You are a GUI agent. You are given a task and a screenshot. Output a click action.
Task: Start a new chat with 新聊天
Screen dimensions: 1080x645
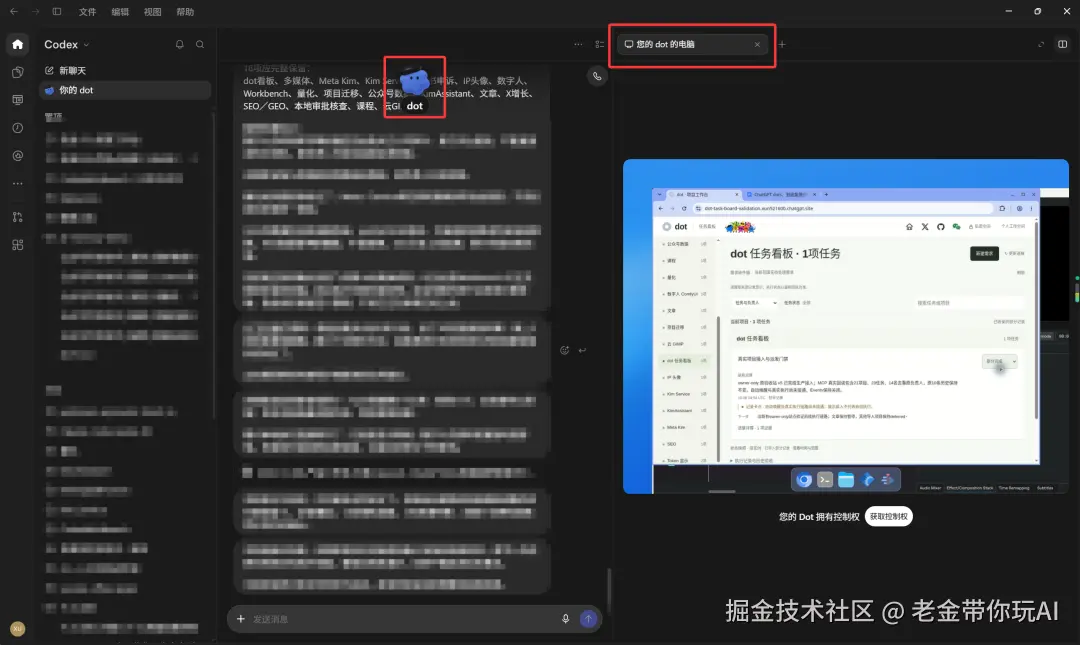65,70
